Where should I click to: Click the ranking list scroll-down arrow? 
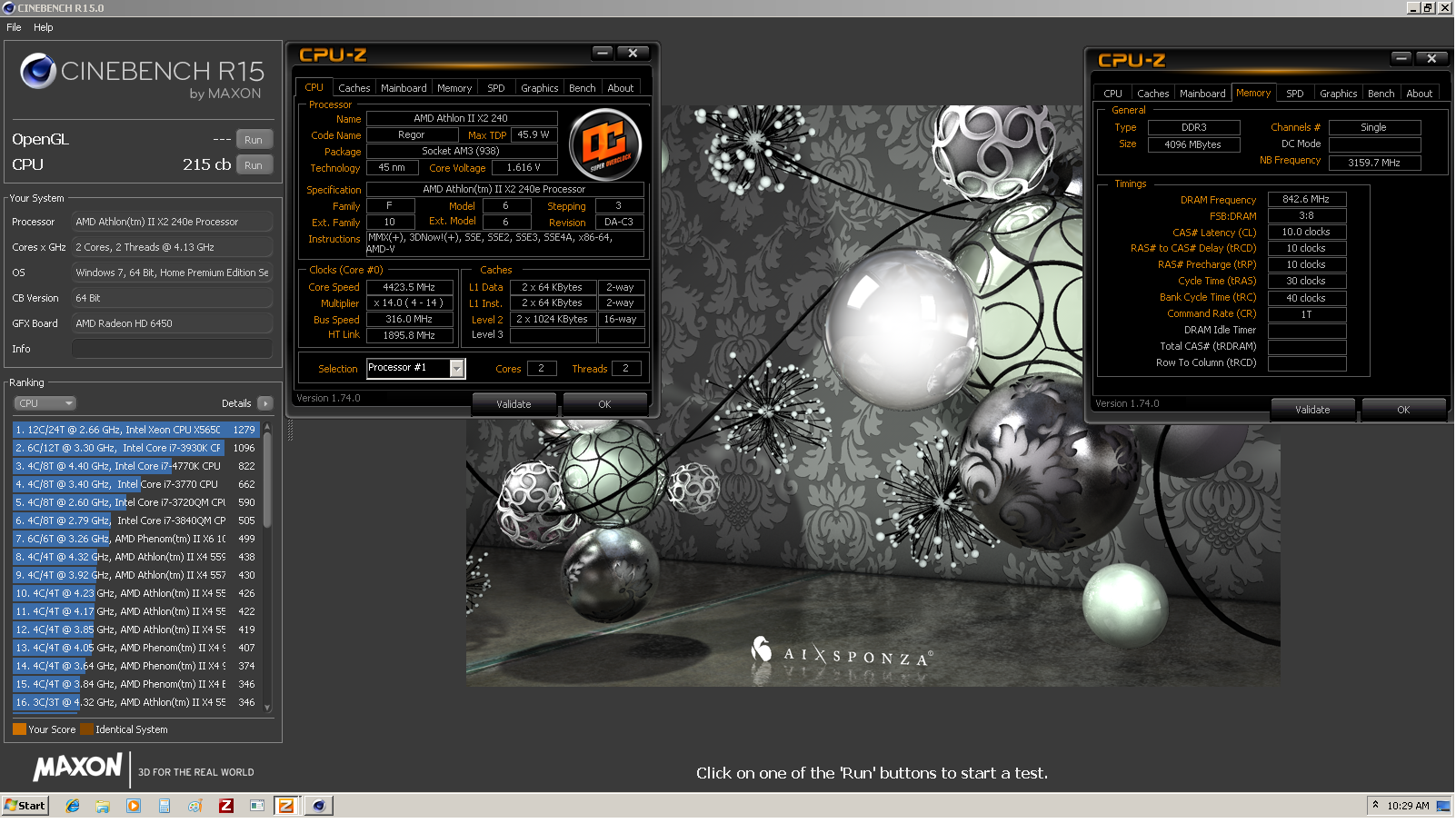point(267,708)
